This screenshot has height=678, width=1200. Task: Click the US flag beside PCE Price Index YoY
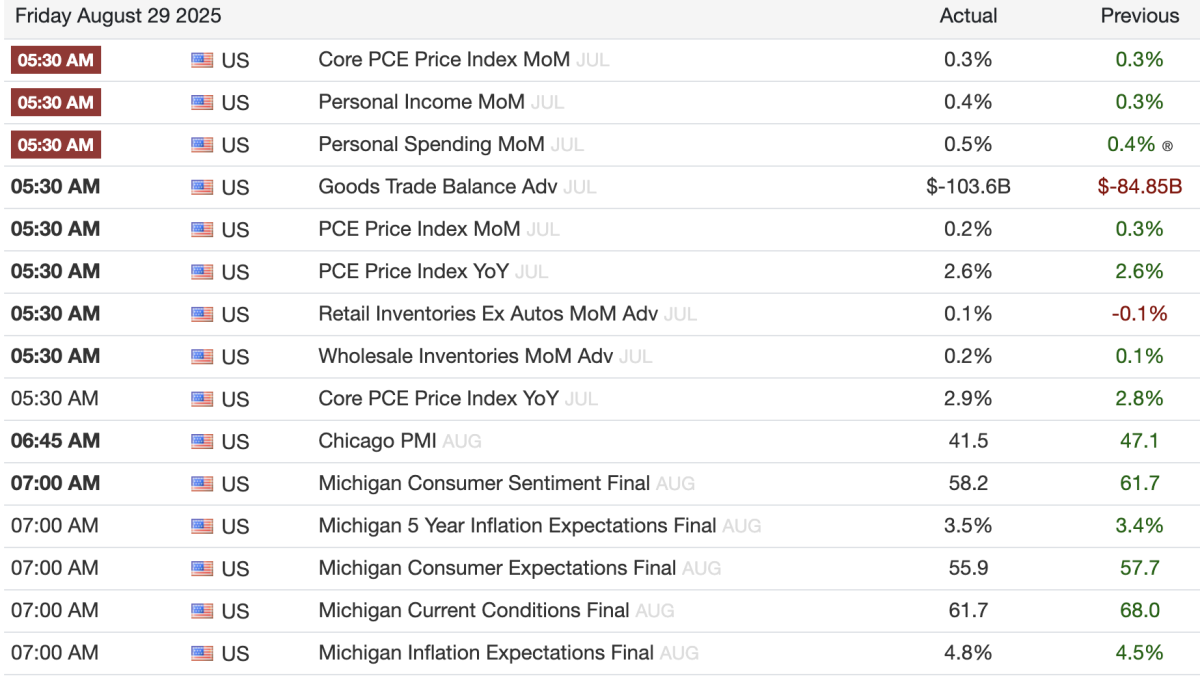202,272
